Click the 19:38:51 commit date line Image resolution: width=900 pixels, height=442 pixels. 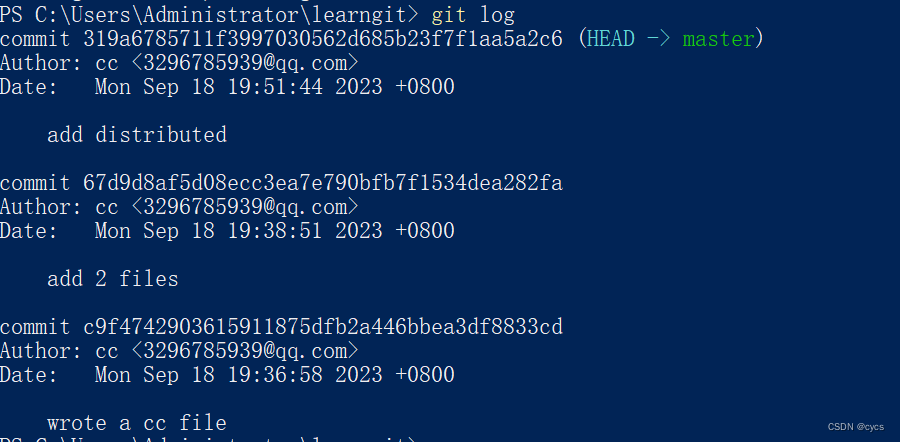tap(274, 231)
